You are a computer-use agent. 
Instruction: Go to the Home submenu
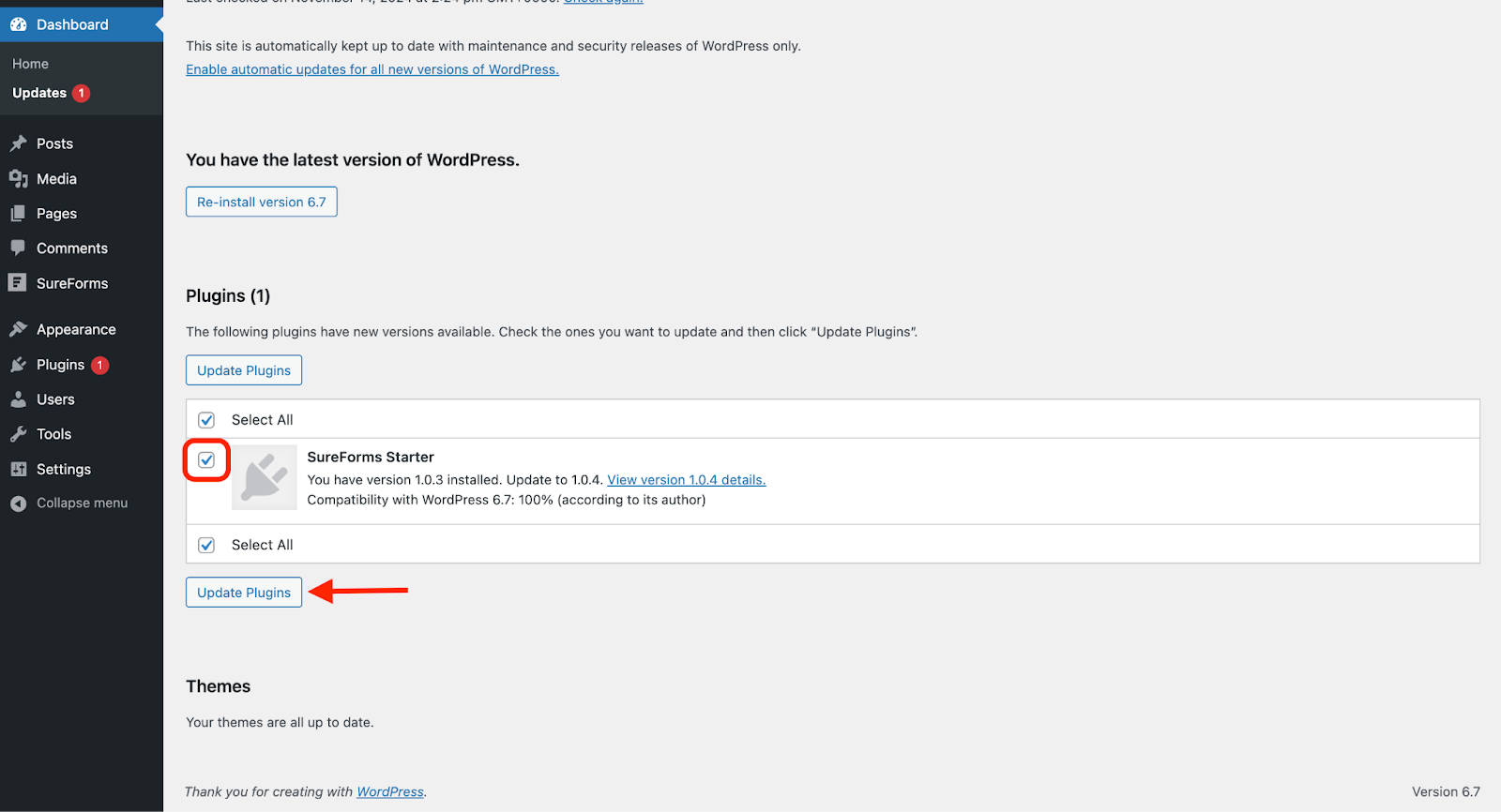[x=30, y=64]
